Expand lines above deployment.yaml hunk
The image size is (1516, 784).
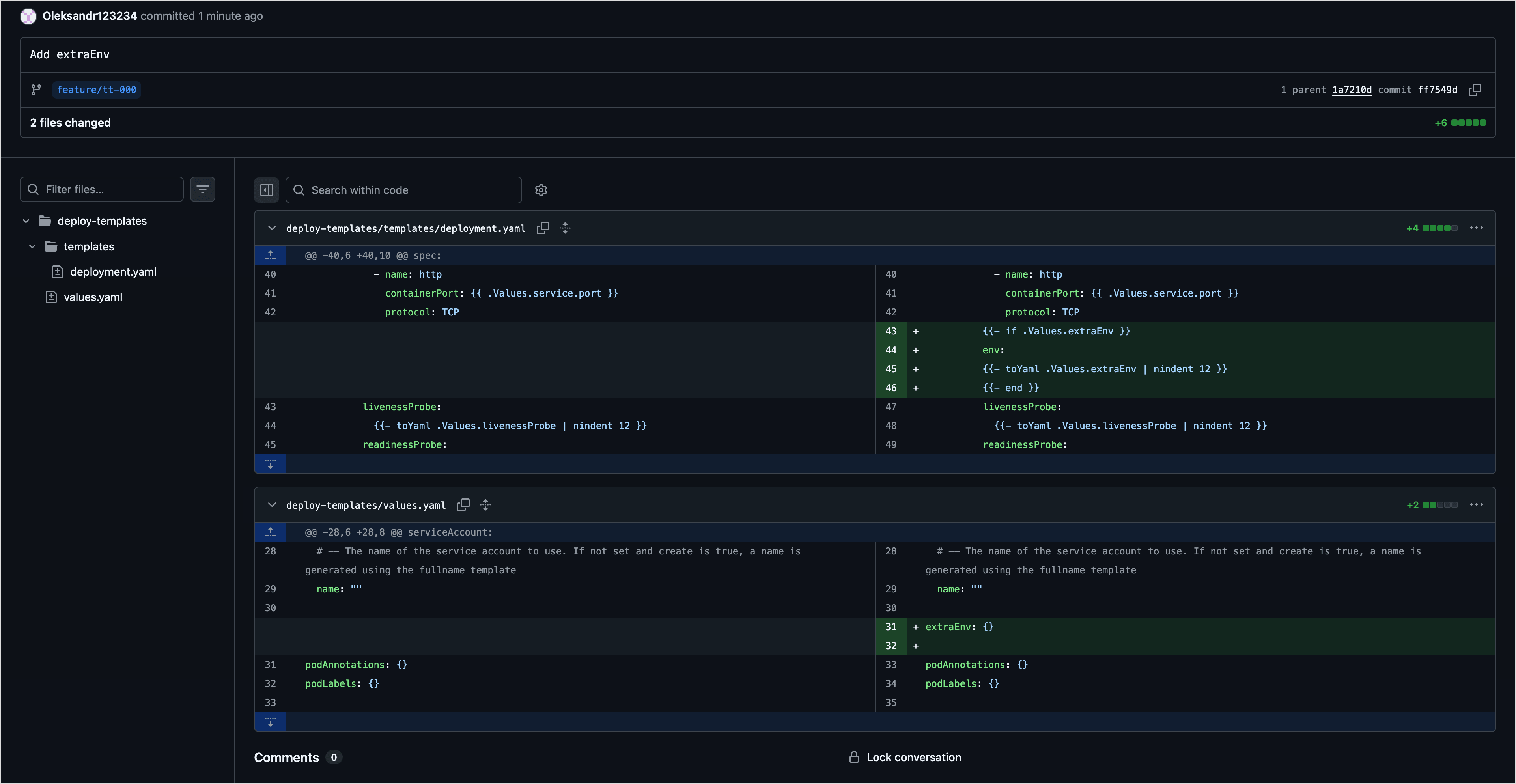(x=271, y=256)
